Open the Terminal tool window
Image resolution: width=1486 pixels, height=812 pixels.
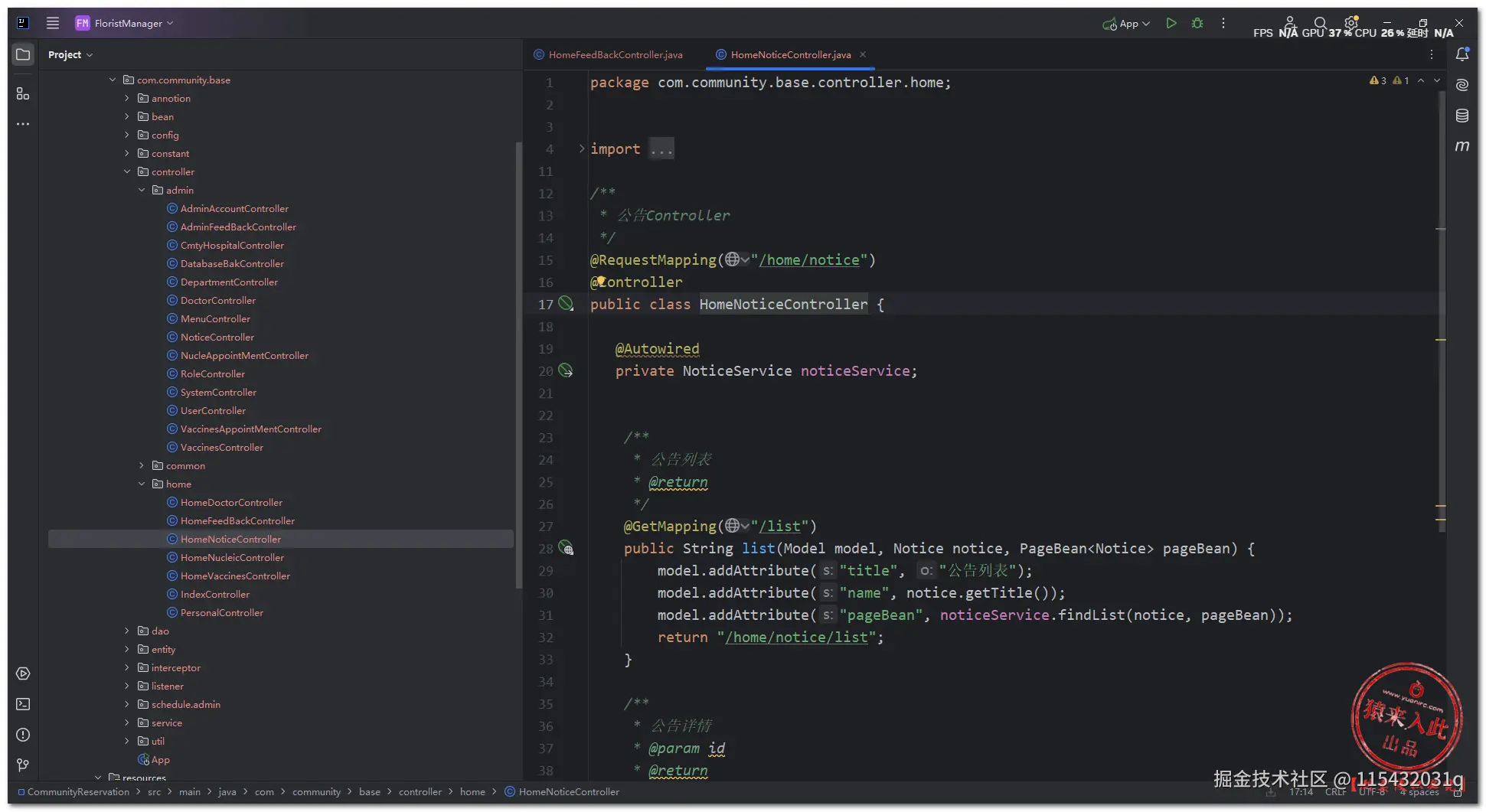click(x=23, y=704)
